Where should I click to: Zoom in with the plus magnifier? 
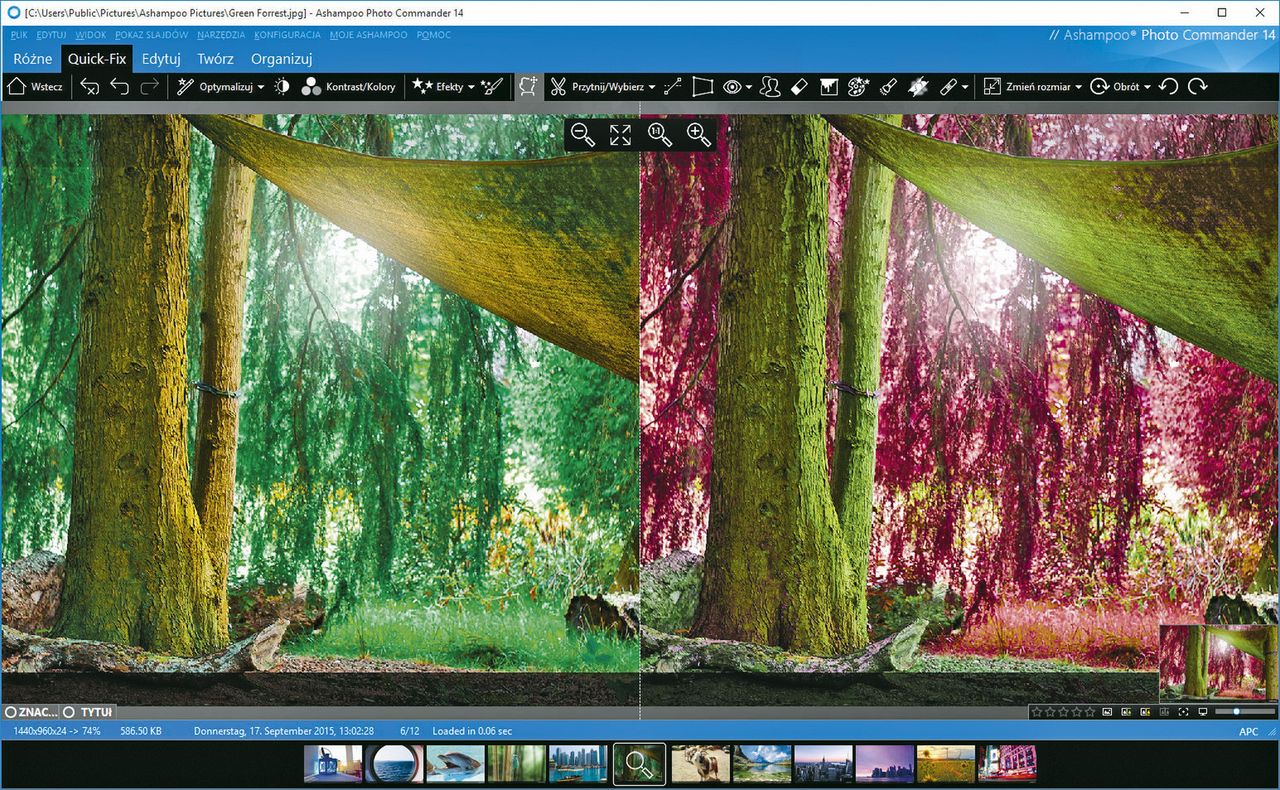pyautogui.click(x=698, y=134)
